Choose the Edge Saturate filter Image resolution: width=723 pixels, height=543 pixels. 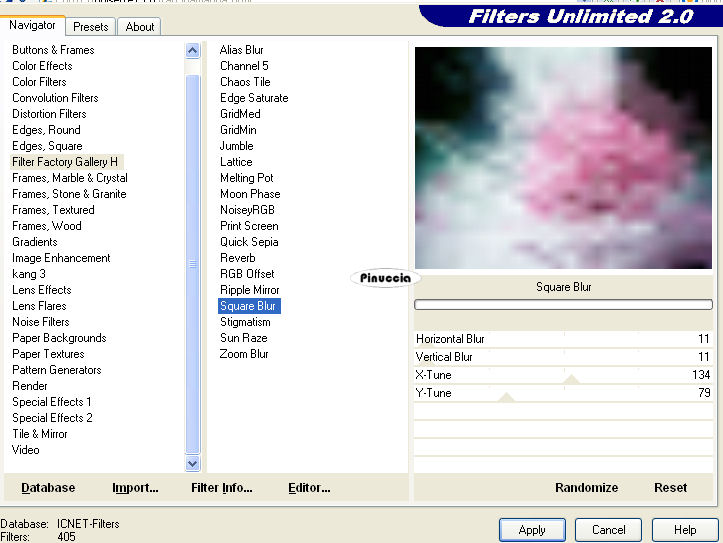[254, 98]
